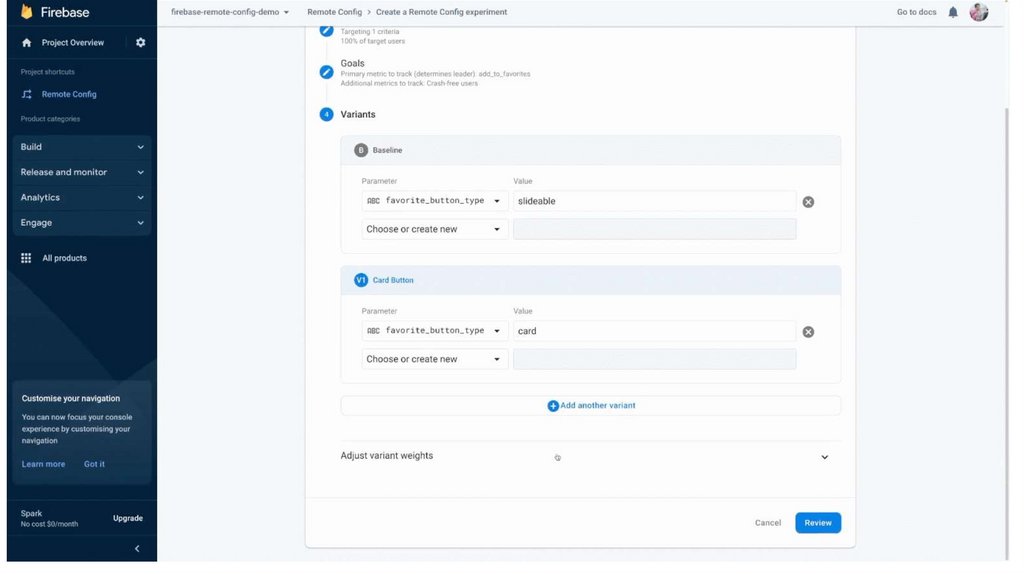Open the user account avatar

coord(979,12)
